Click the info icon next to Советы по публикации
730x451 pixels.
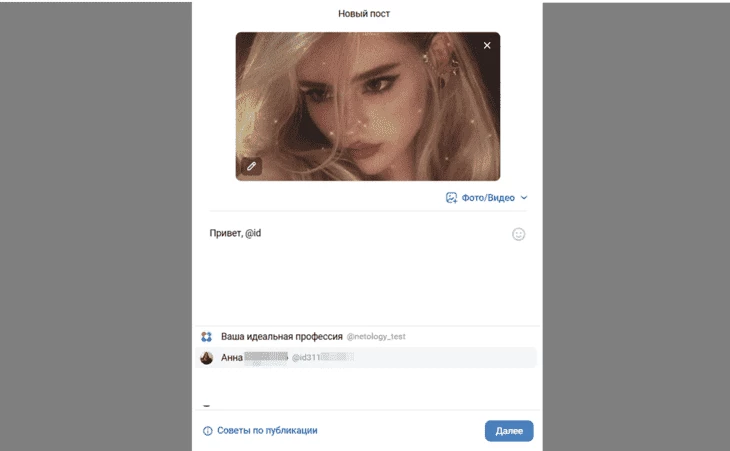pyautogui.click(x=208, y=431)
